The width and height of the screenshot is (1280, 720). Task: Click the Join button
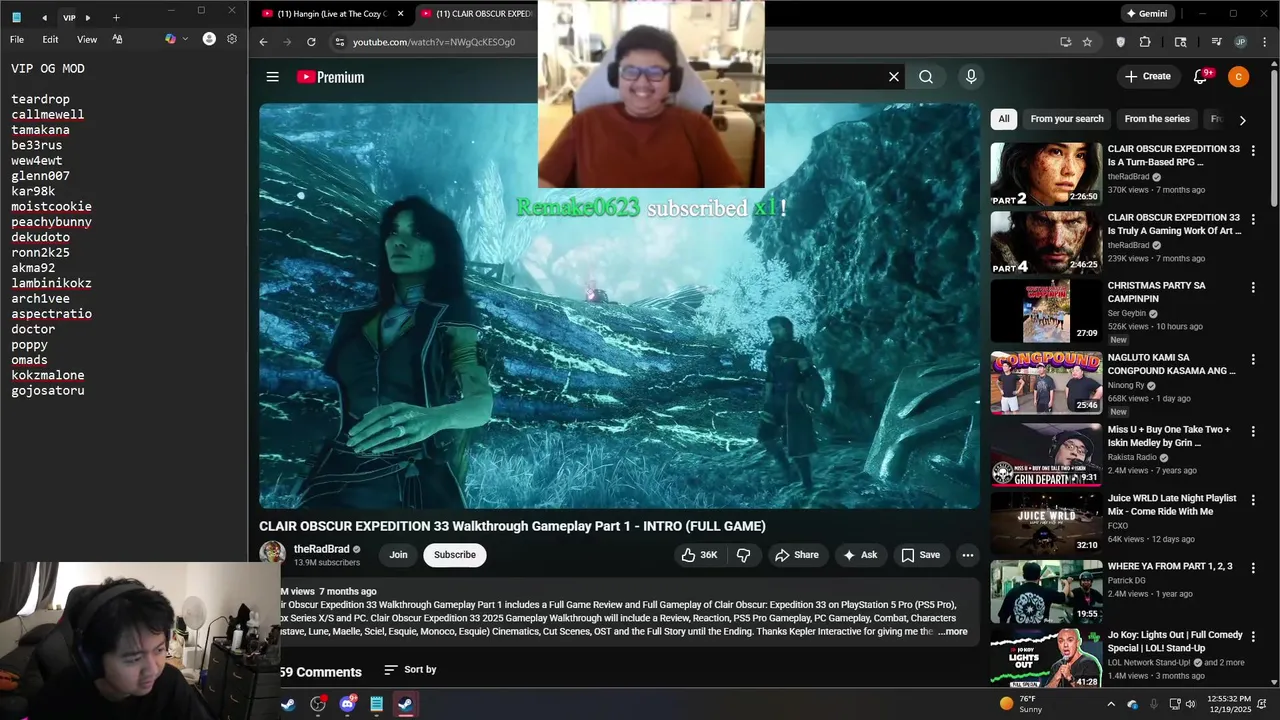pos(398,555)
